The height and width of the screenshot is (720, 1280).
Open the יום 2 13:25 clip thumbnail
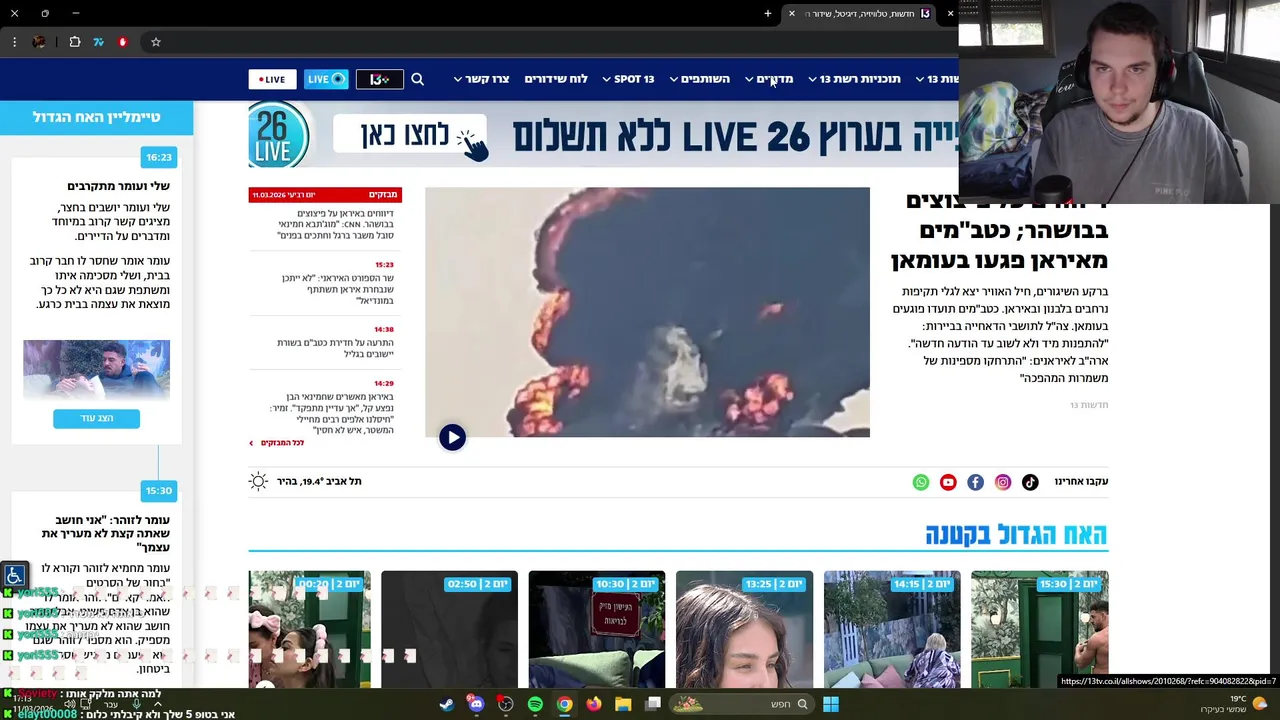744,629
